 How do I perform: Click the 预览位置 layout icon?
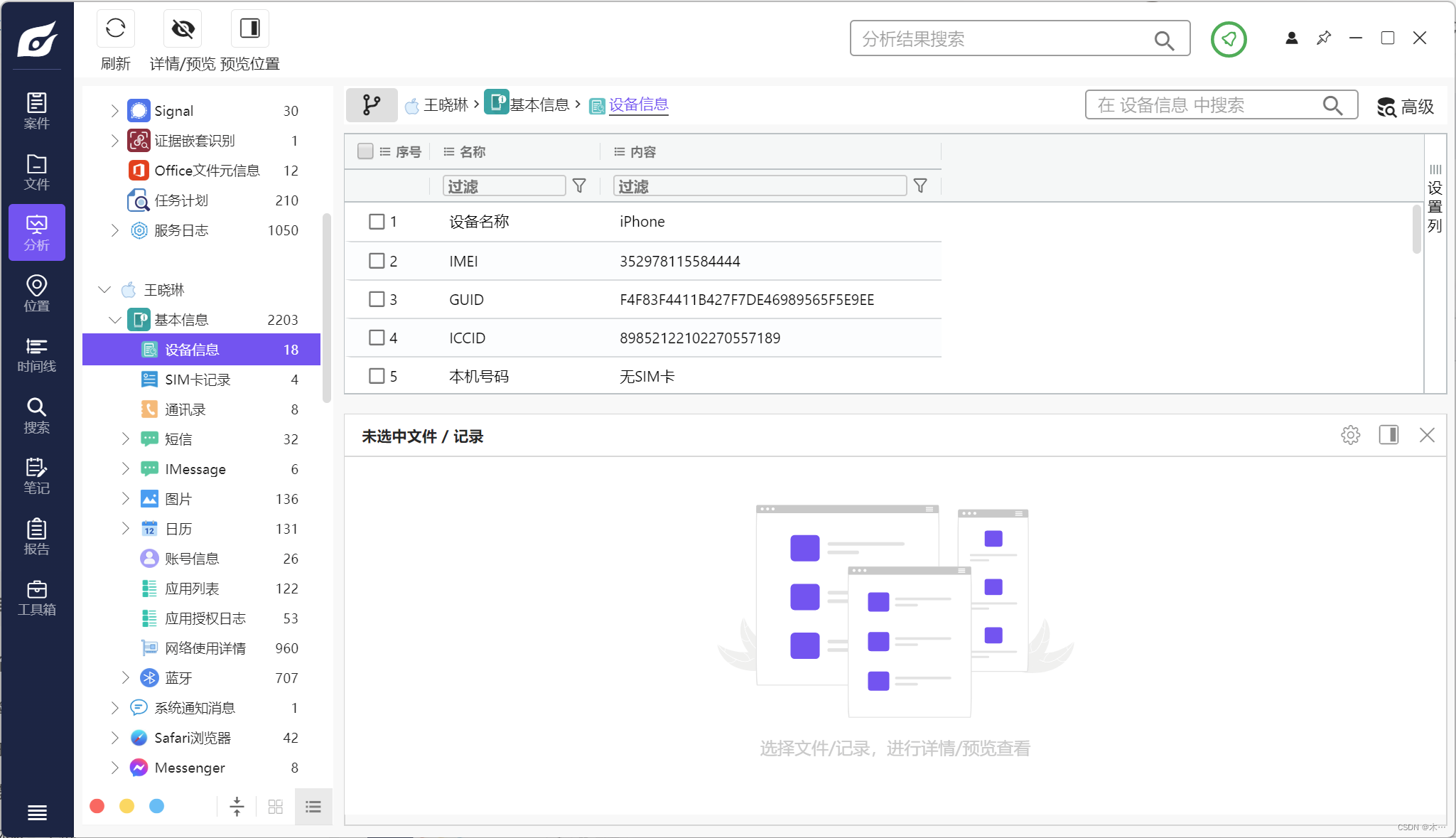[249, 28]
